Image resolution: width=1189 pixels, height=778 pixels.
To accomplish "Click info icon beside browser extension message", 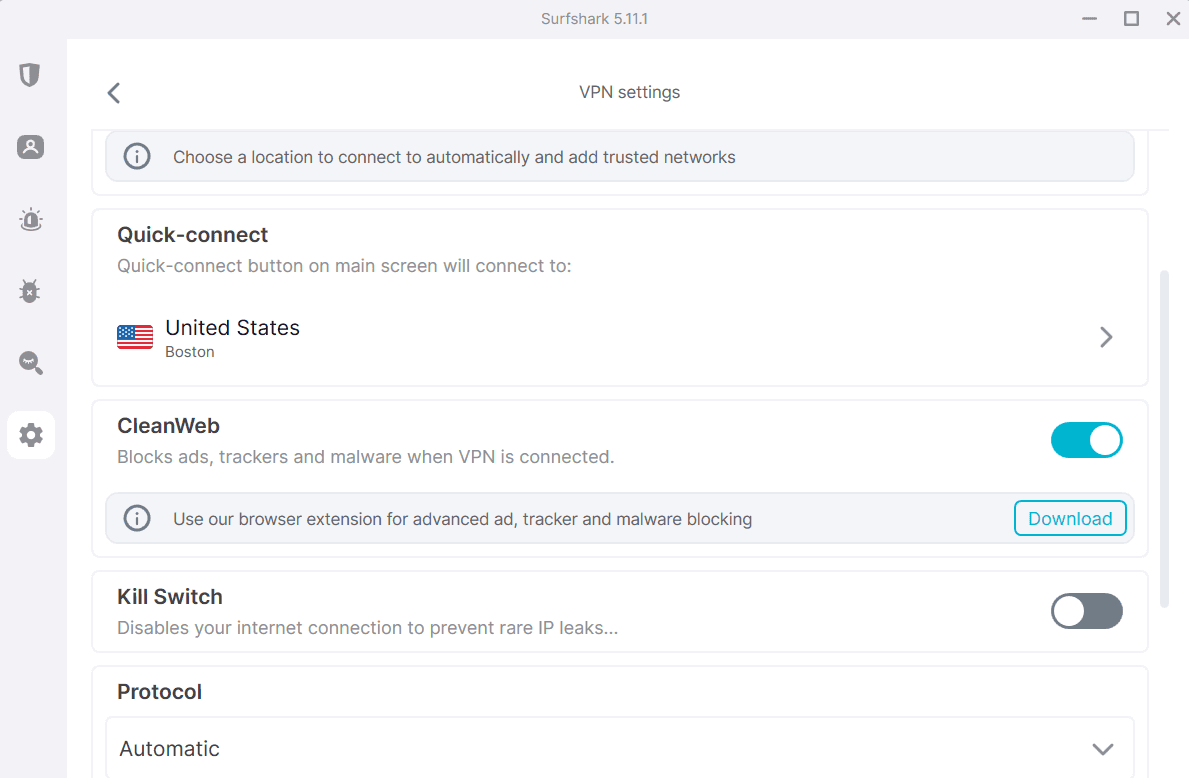I will tap(137, 519).
